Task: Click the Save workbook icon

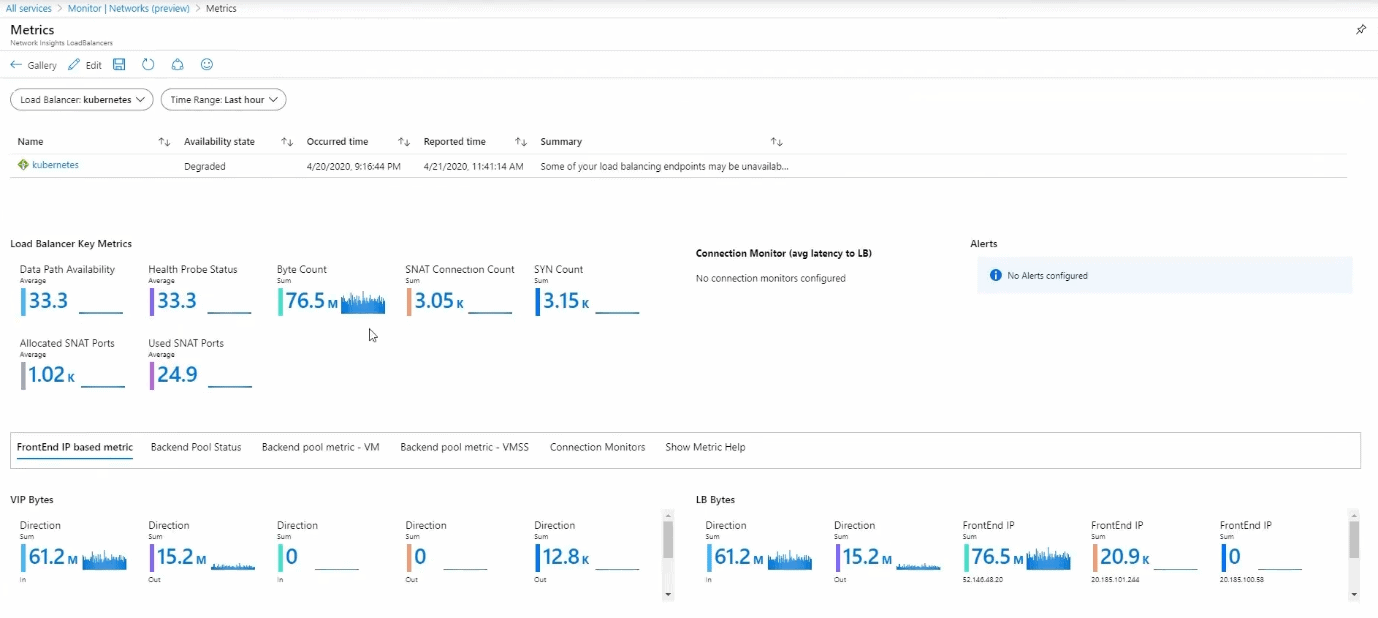Action: 119,65
